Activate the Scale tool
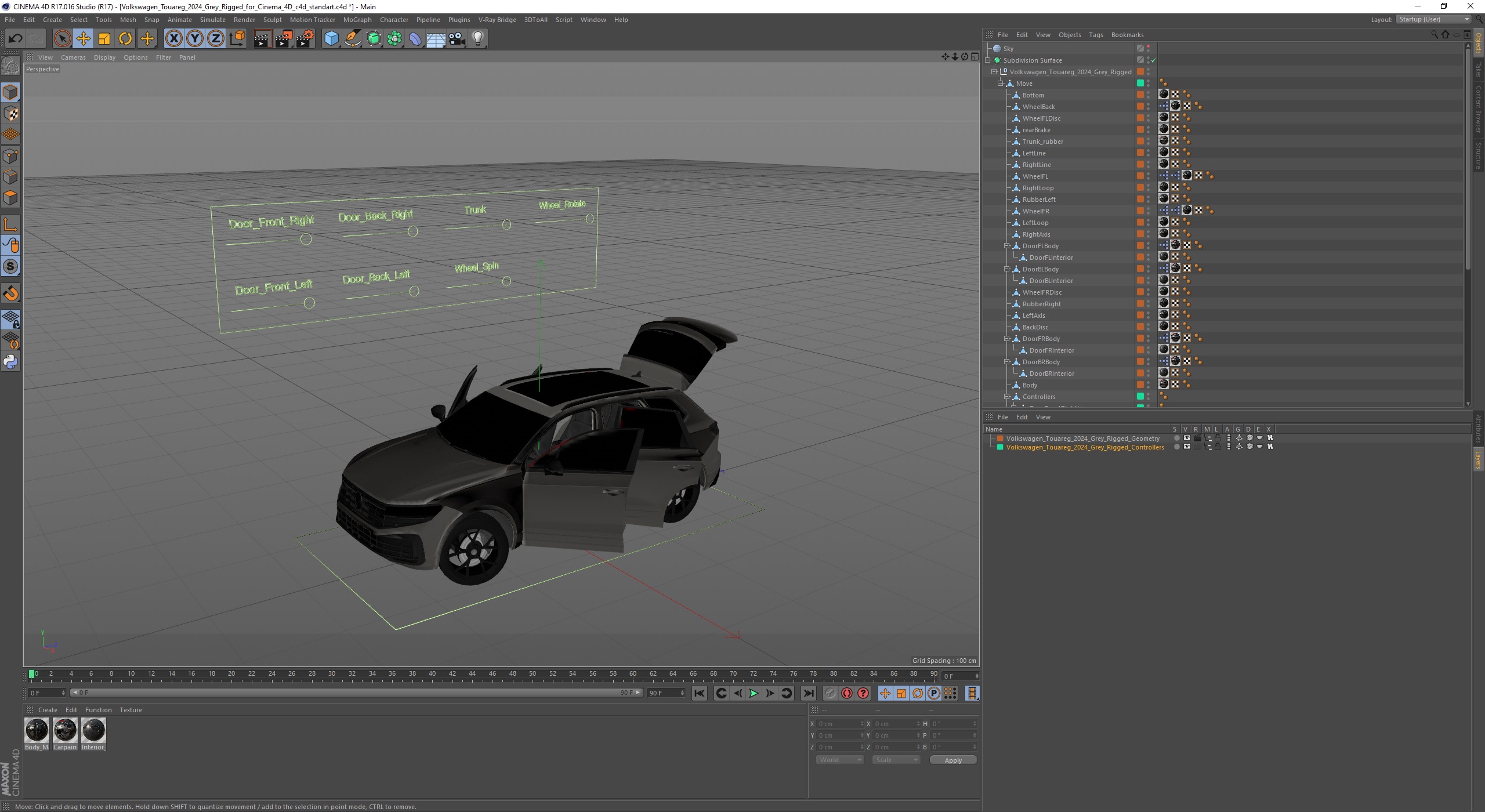Viewport: 1485px width, 812px height. coord(104,39)
